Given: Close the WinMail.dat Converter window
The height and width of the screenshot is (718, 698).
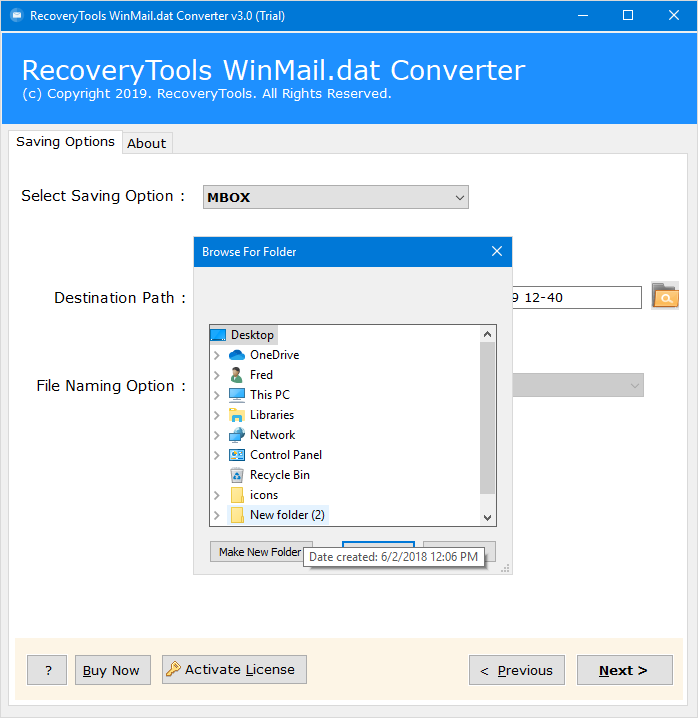Looking at the screenshot, I should click(x=674, y=16).
